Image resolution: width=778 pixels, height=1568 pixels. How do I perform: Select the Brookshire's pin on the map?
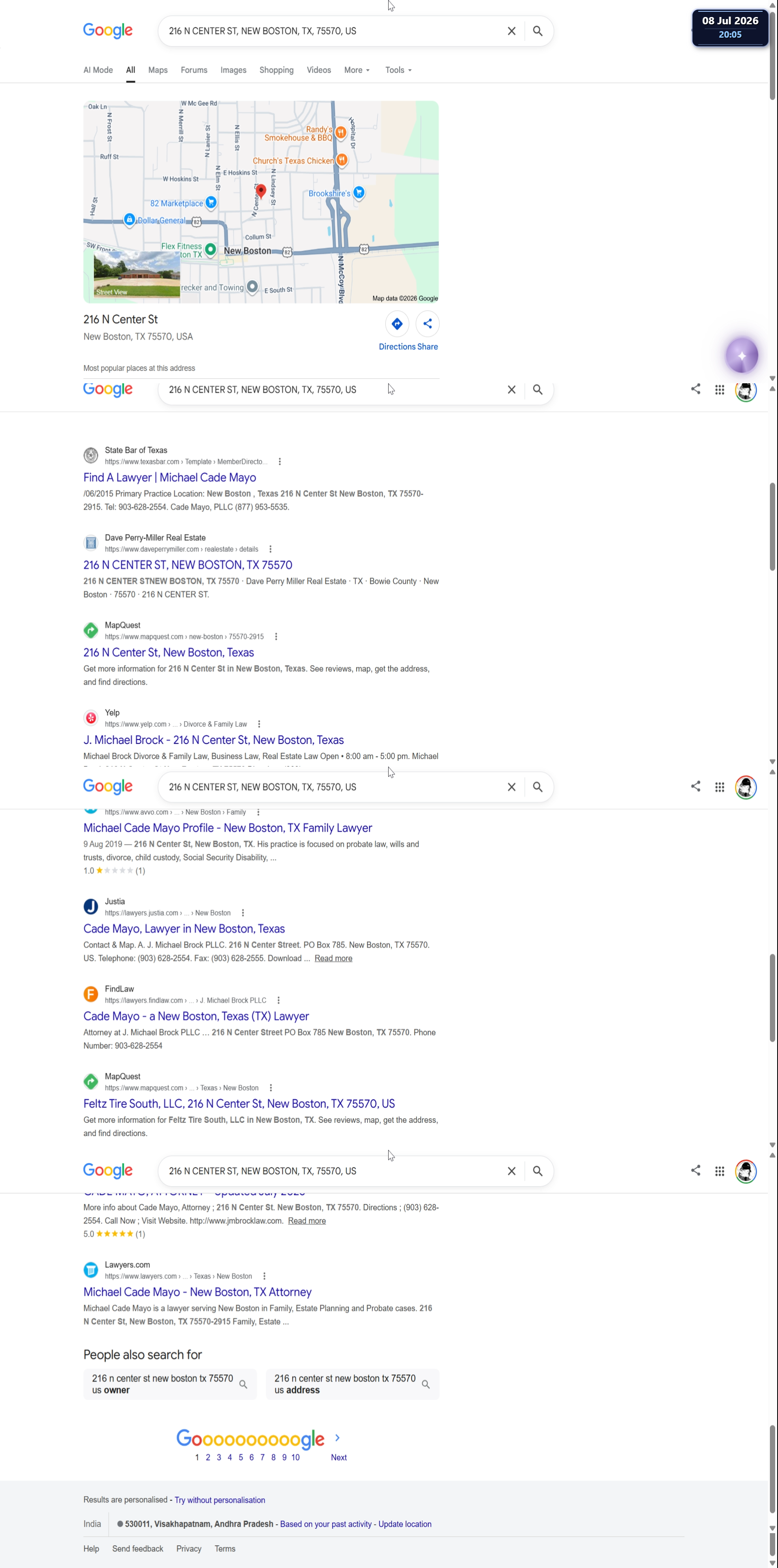[359, 192]
